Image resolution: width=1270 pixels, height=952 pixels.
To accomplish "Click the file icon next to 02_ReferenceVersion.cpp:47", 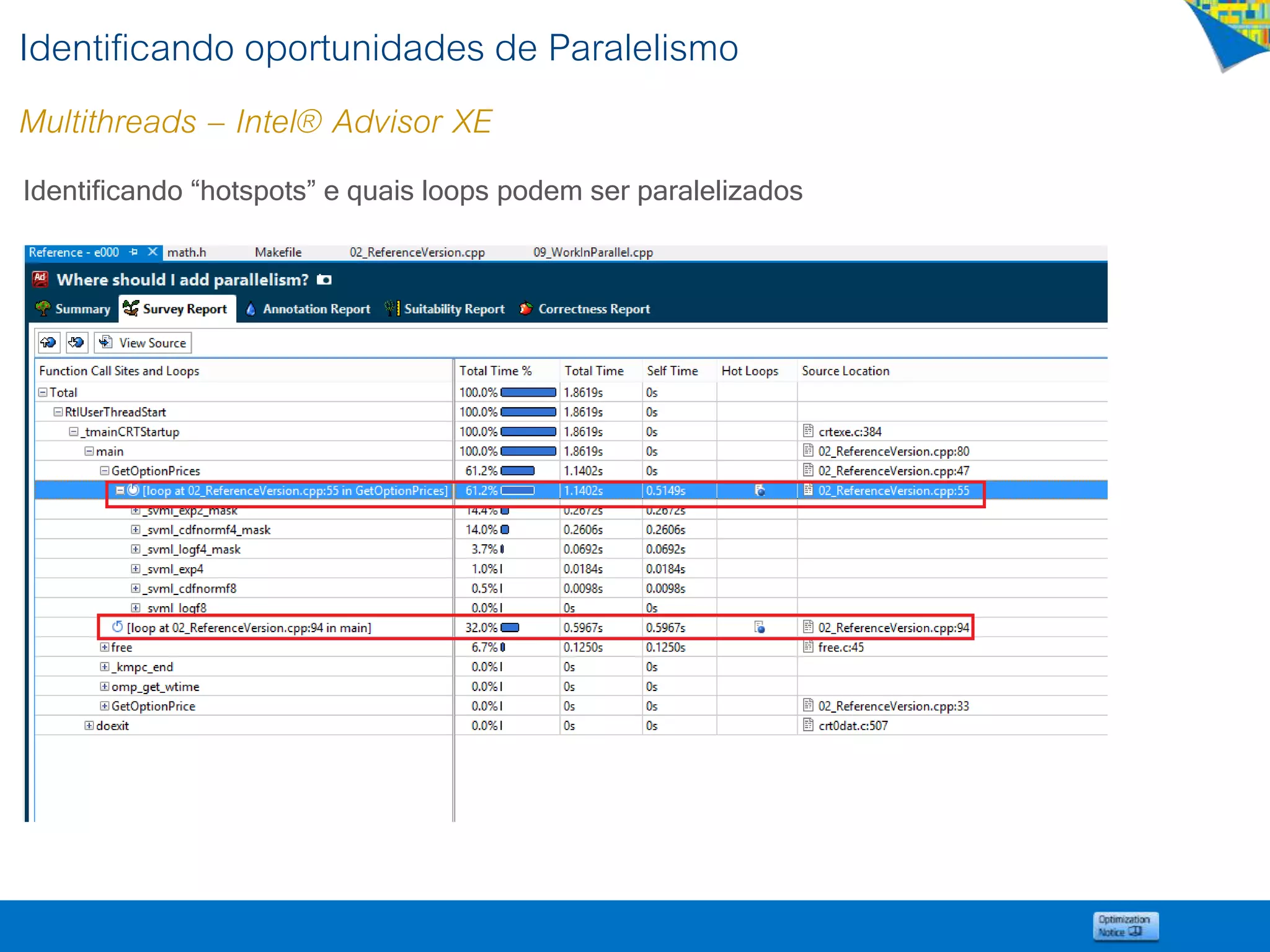I will click(x=808, y=470).
